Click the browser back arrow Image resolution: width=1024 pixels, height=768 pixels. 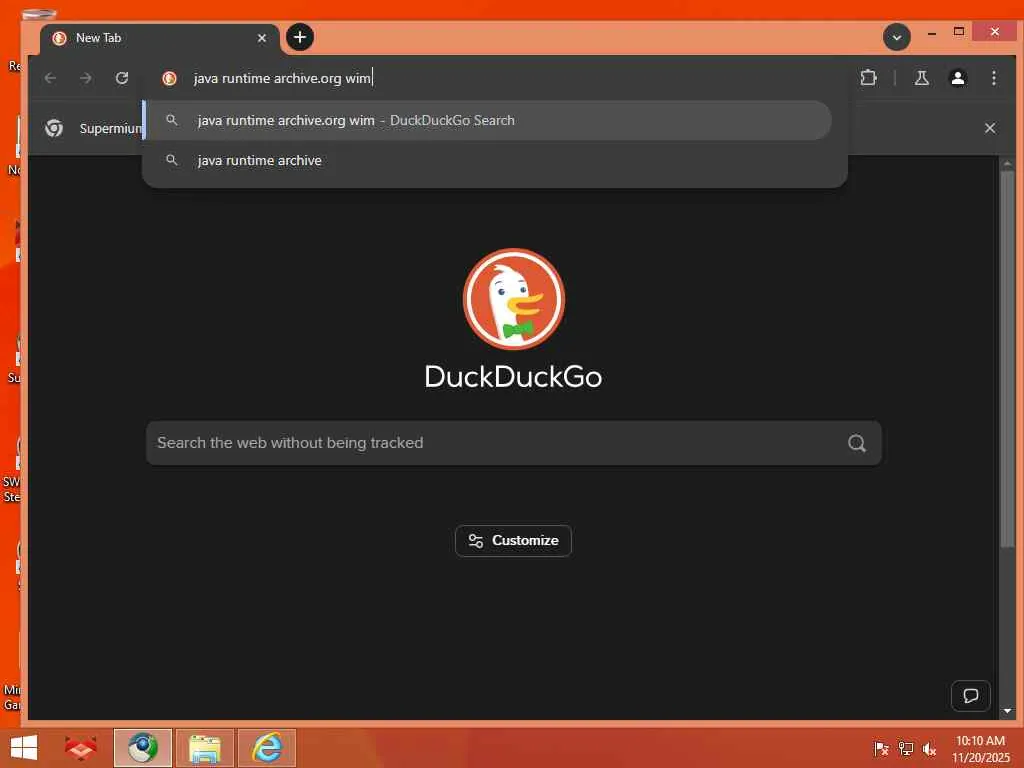(x=50, y=78)
